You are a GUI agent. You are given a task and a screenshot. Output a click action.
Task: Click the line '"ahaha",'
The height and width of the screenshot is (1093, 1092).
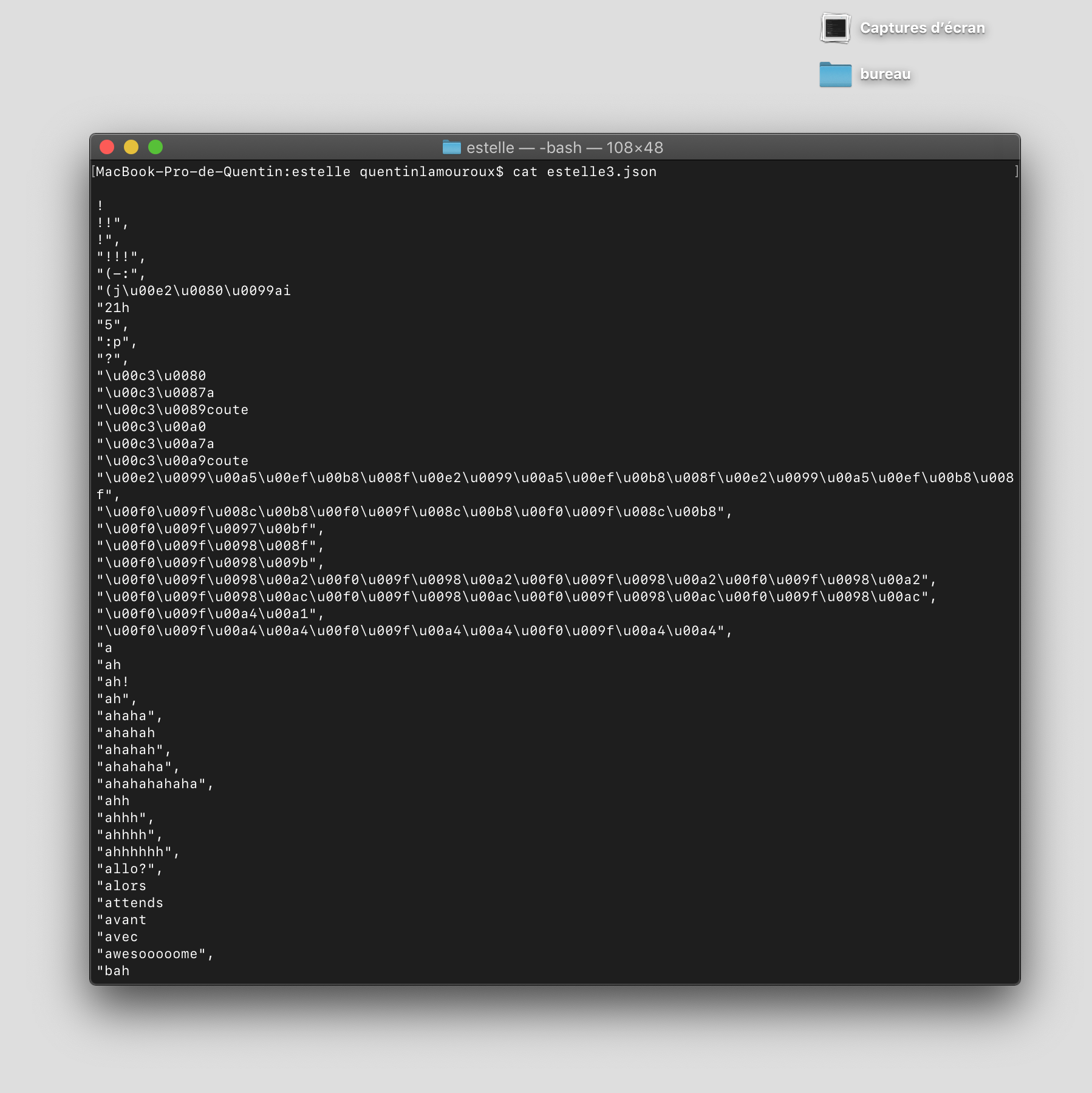coord(130,716)
